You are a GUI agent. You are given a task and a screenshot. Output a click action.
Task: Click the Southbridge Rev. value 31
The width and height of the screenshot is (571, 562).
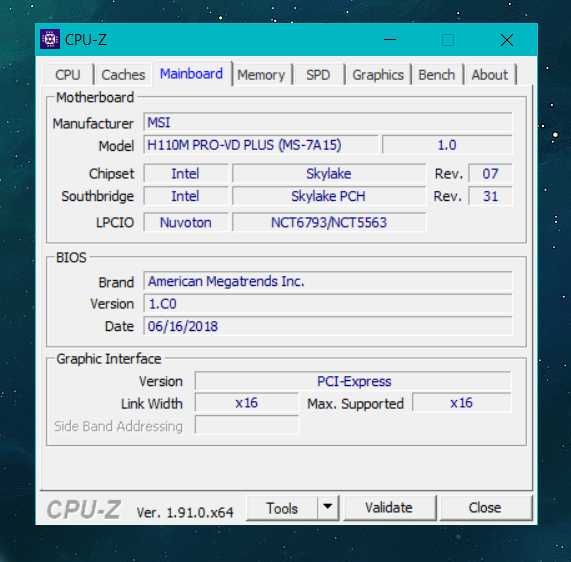[x=490, y=196]
